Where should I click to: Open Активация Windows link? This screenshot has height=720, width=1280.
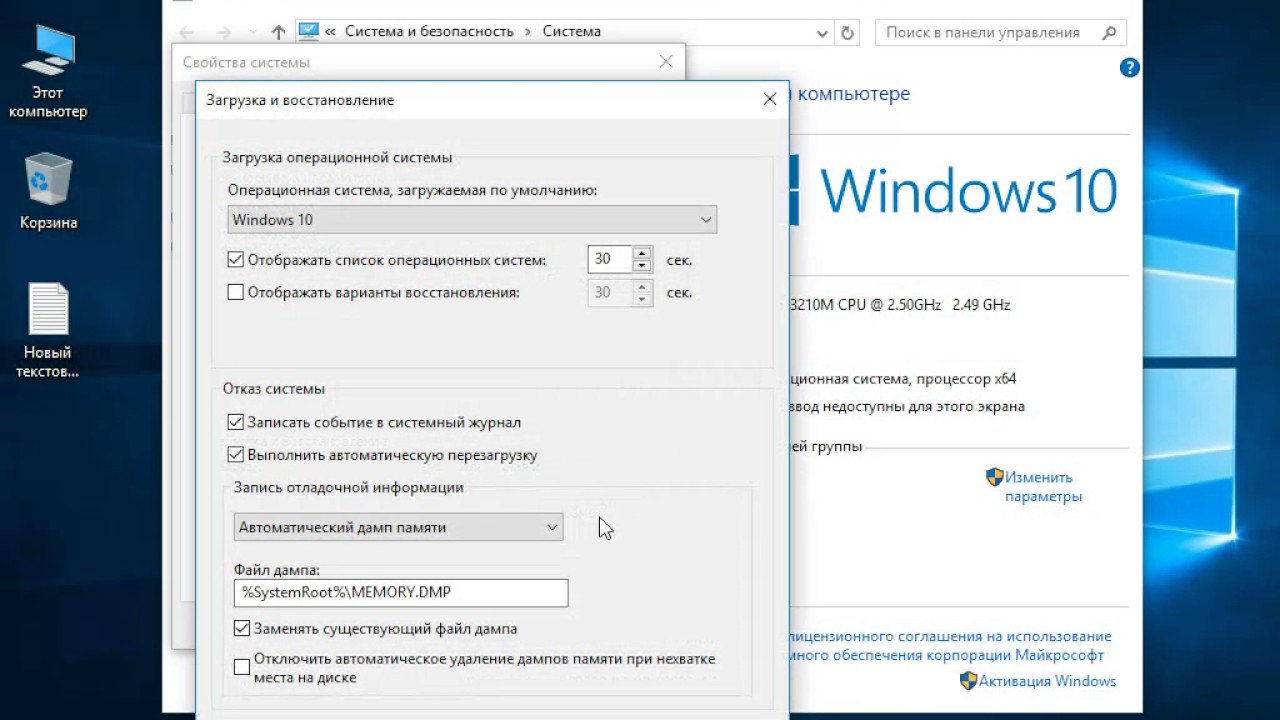[1047, 681]
